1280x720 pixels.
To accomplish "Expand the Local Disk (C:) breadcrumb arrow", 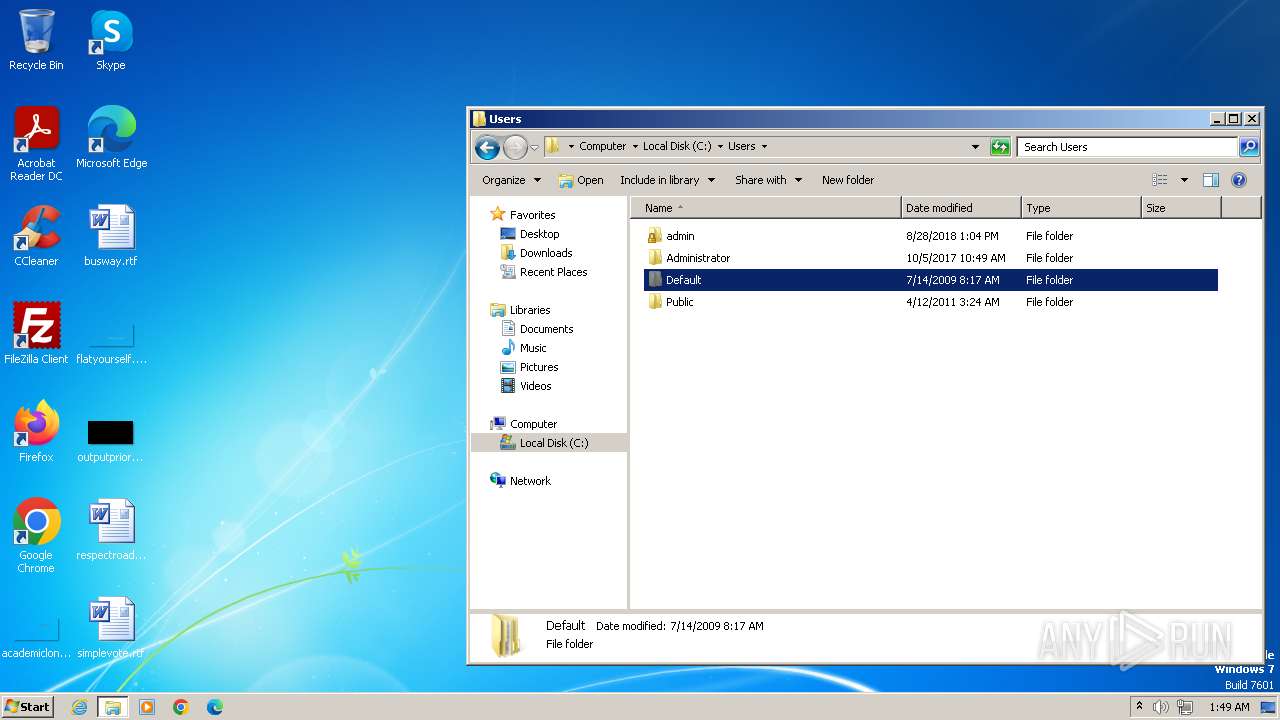I will click(x=720, y=146).
